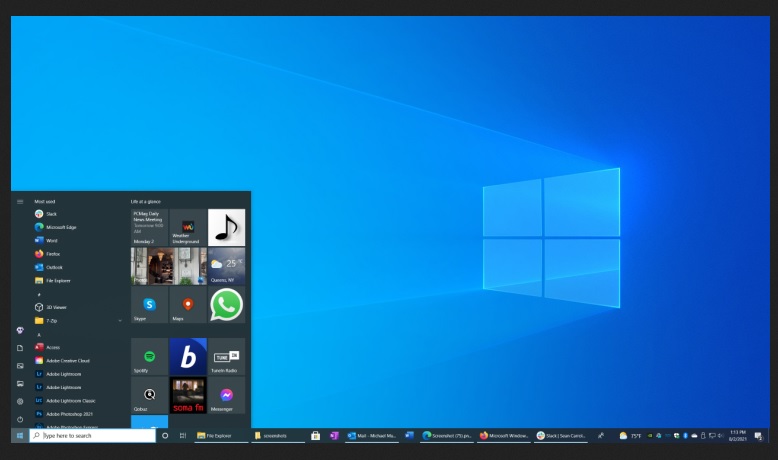Open the volume icon in system tray
This screenshot has width=778, height=460.
point(721,436)
